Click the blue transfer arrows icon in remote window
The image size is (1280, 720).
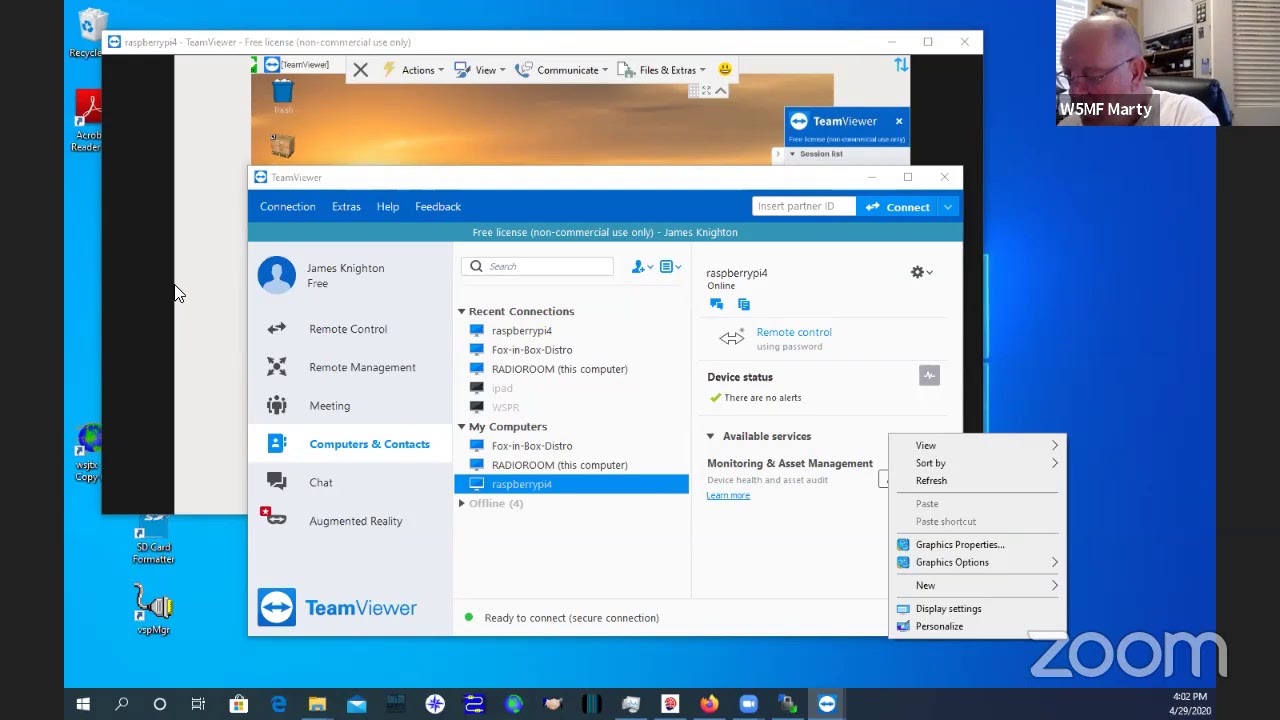click(901, 65)
